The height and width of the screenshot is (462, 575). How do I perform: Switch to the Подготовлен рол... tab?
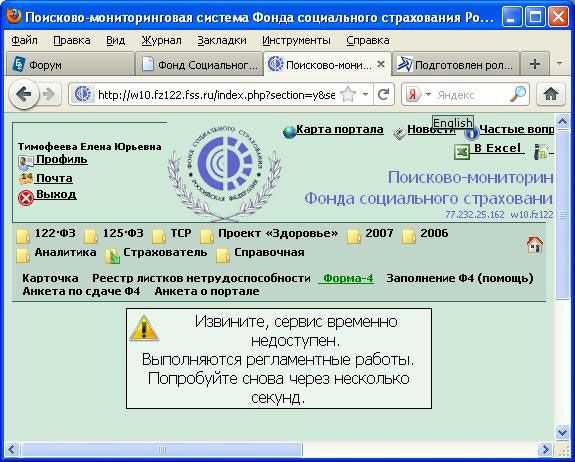point(456,65)
